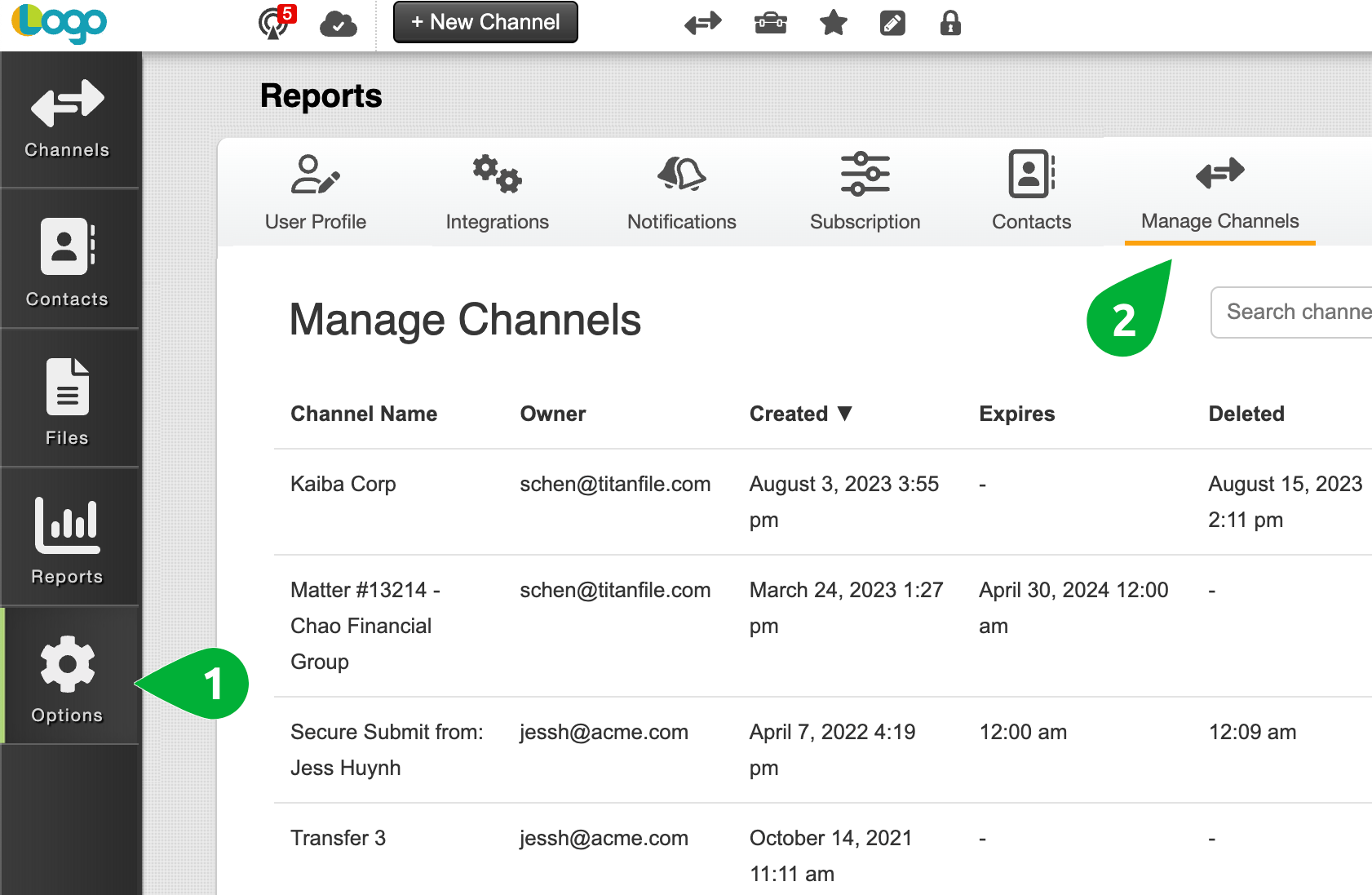Switch to the Contacts tab
This screenshot has height=895, width=1372.
(x=1031, y=192)
